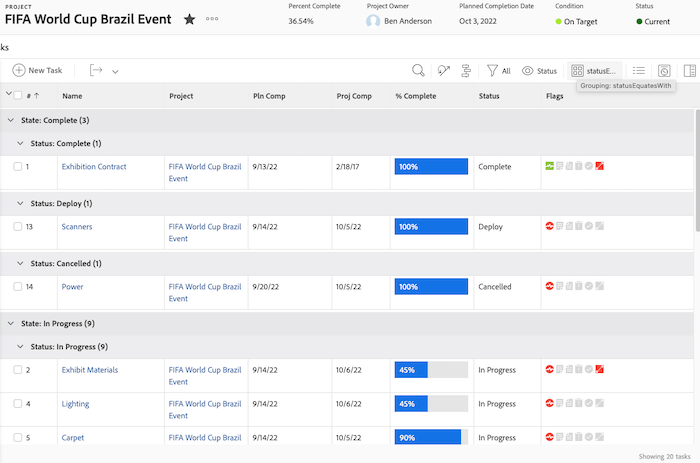This screenshot has height=463, width=700.
Task: Collapse the State: In Progress (9) group
Action: 10,324
